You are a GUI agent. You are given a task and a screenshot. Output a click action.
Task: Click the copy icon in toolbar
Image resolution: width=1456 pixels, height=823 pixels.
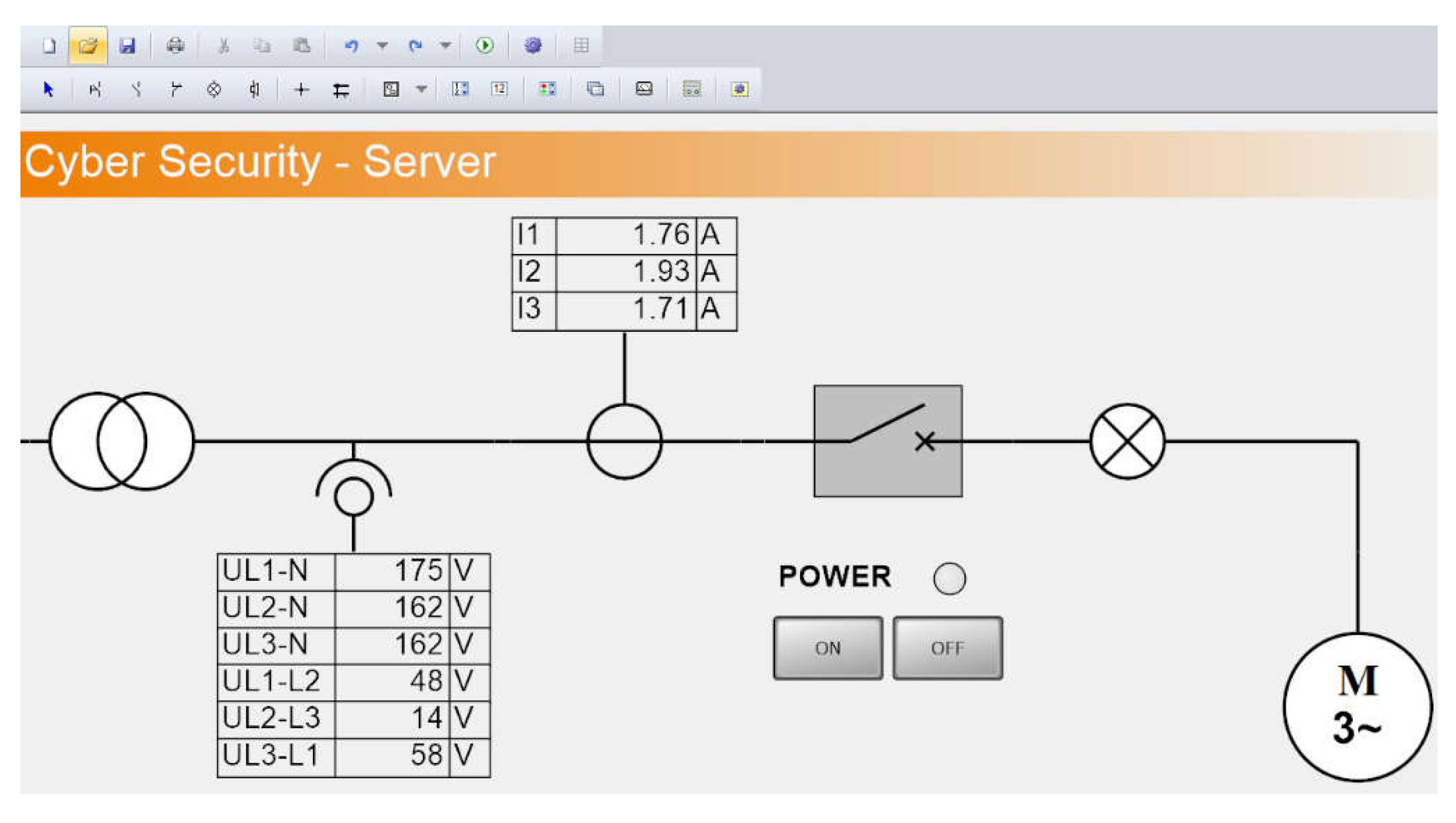click(x=262, y=45)
